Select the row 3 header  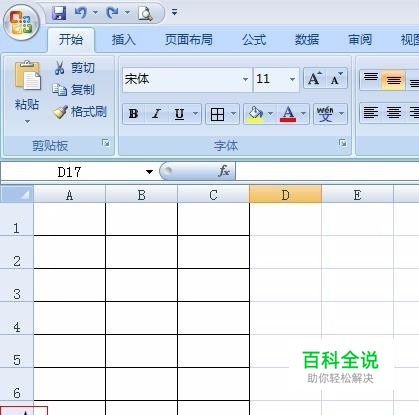tap(17, 285)
